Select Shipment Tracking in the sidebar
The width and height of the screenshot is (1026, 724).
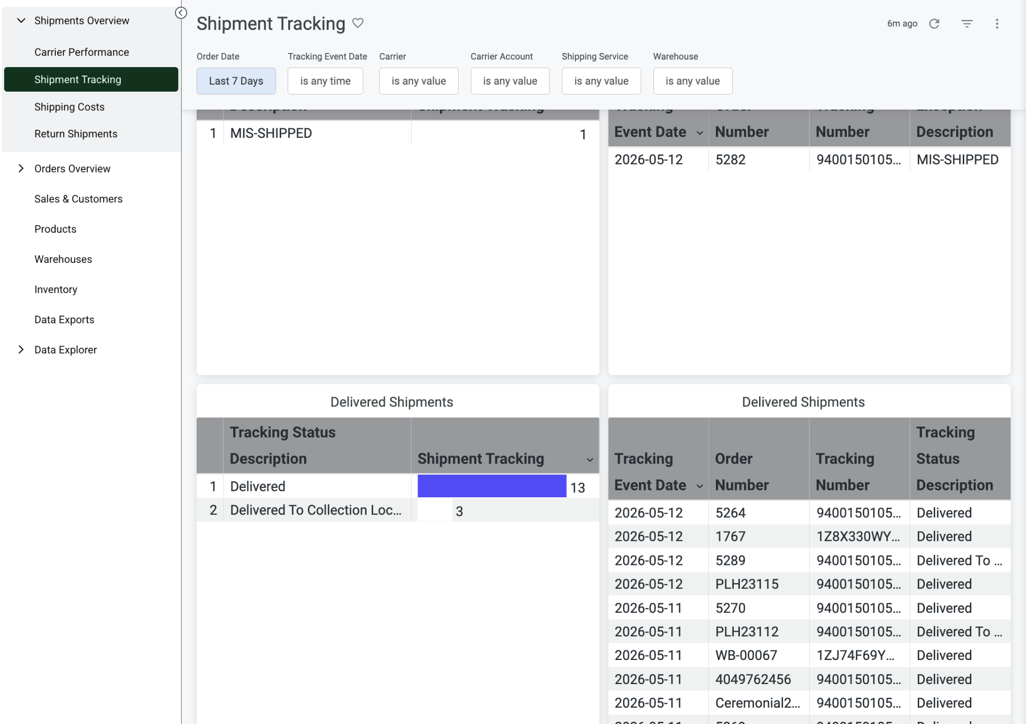click(91, 79)
